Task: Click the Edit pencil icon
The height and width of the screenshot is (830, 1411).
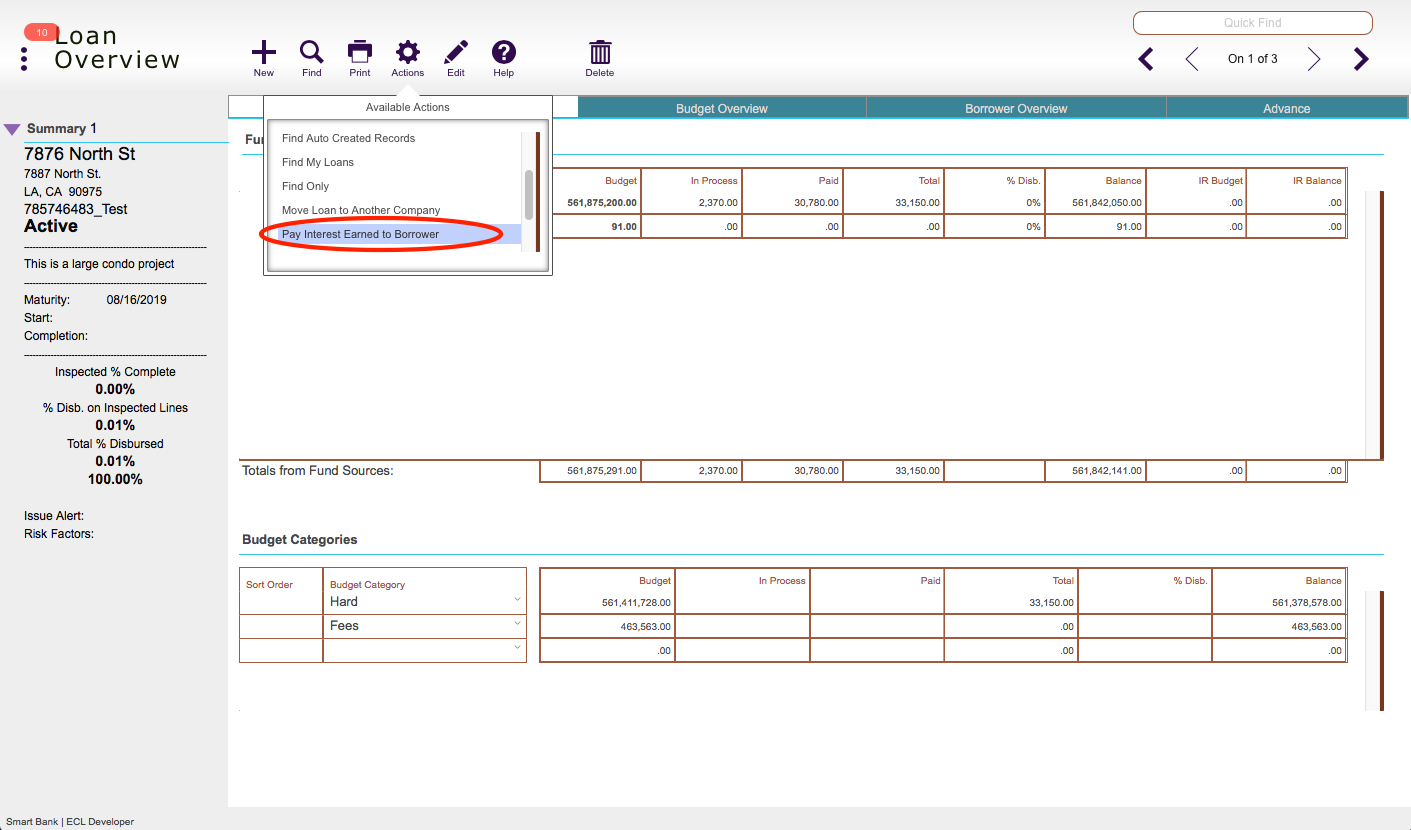Action: coord(456,53)
